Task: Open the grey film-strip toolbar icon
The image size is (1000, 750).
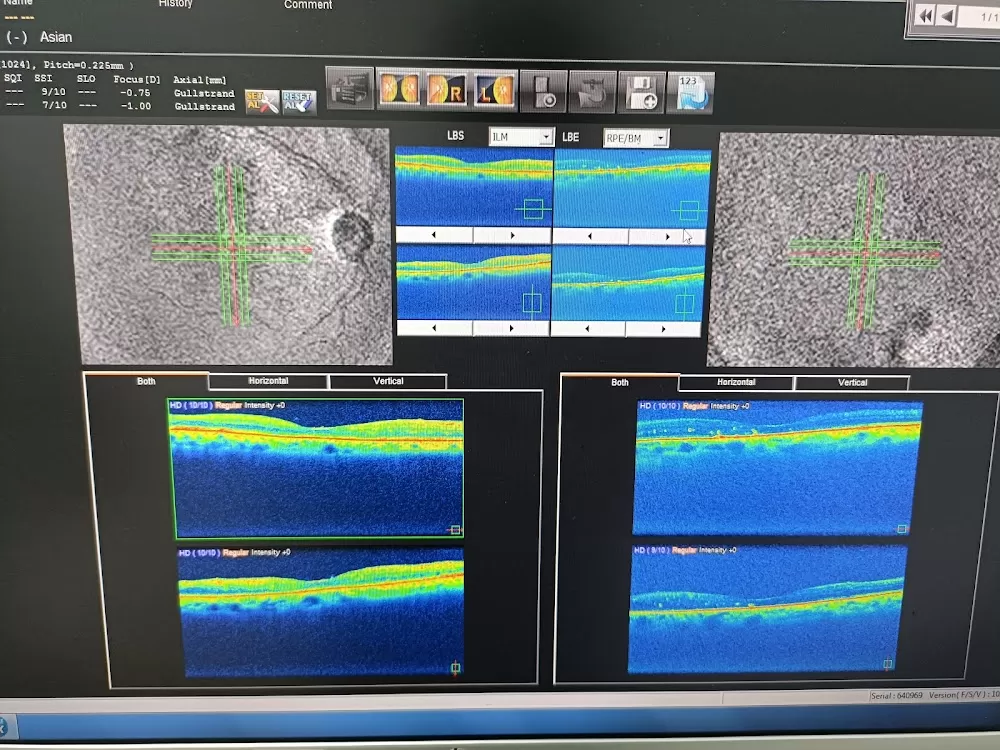Action: click(x=349, y=89)
